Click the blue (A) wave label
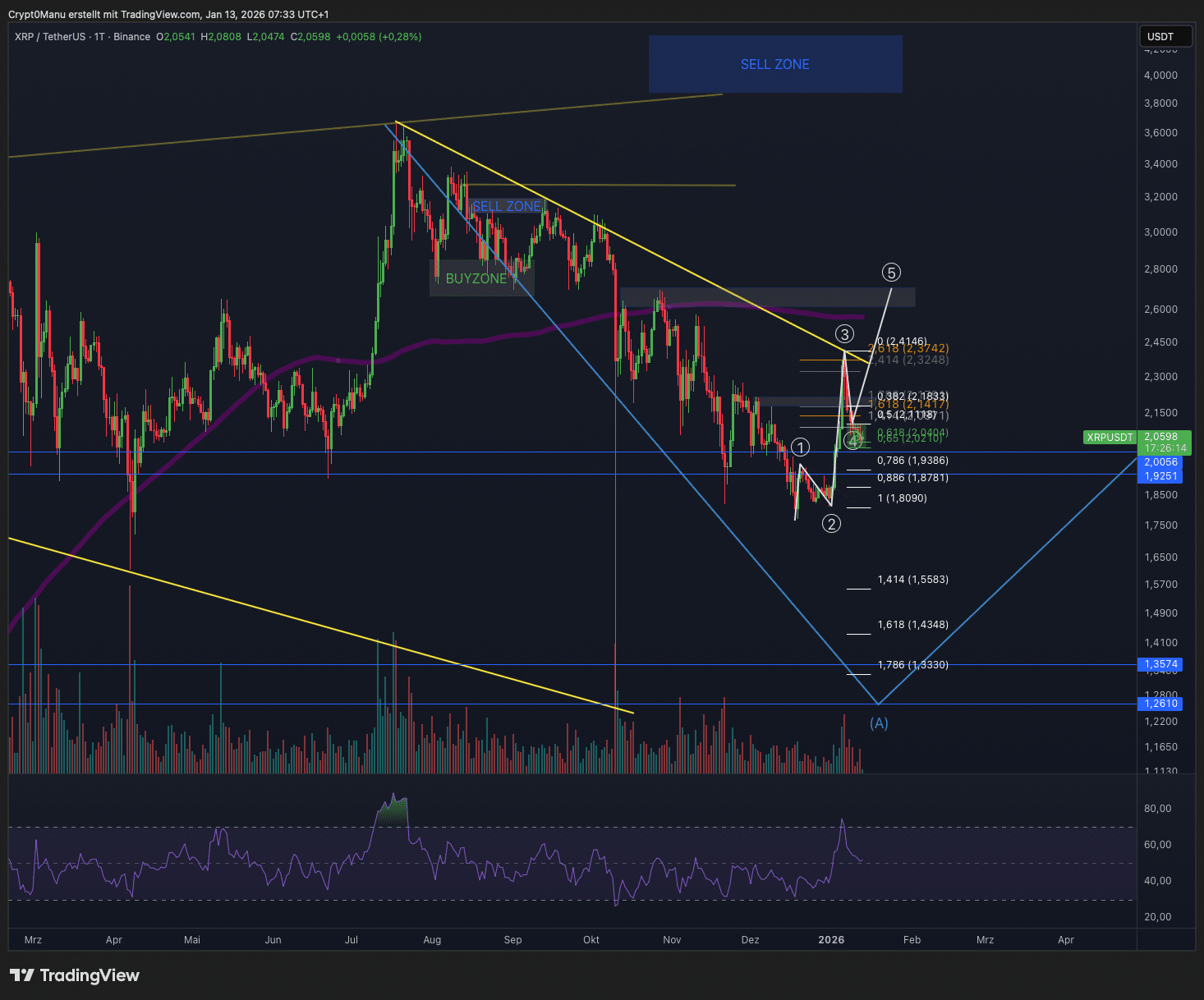This screenshot has height=1000, width=1204. point(879,723)
